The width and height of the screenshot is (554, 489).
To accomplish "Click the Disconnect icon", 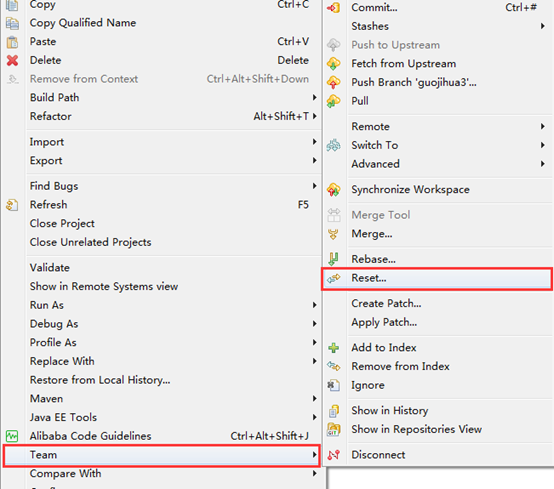I will point(334,455).
